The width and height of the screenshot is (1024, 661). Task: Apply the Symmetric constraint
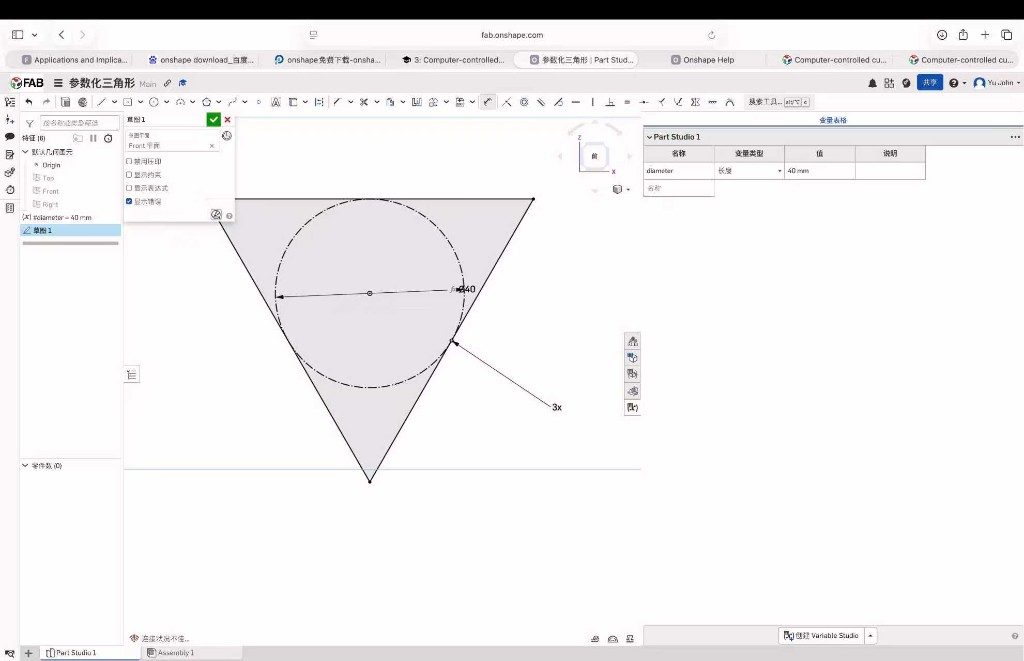coord(695,102)
